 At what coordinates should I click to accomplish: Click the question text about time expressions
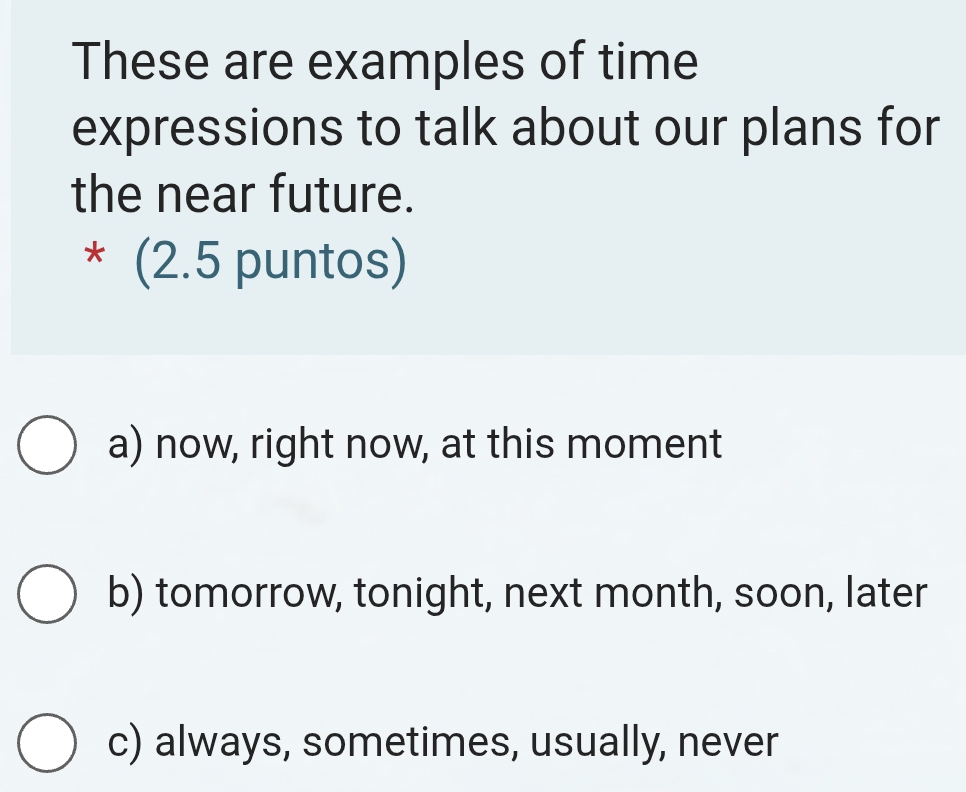pyautogui.click(x=505, y=128)
